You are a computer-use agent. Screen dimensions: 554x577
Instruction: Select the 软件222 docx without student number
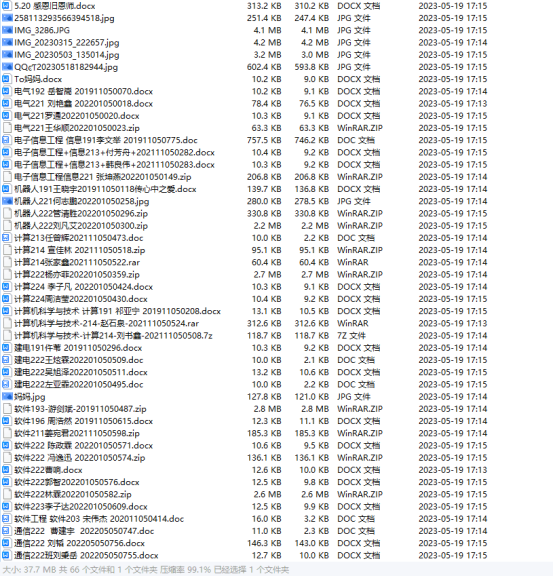pyautogui.click(x=48, y=470)
